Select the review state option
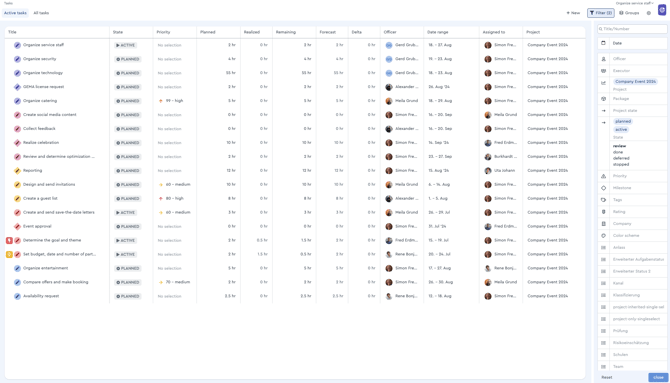The width and height of the screenshot is (670, 383). (619, 146)
